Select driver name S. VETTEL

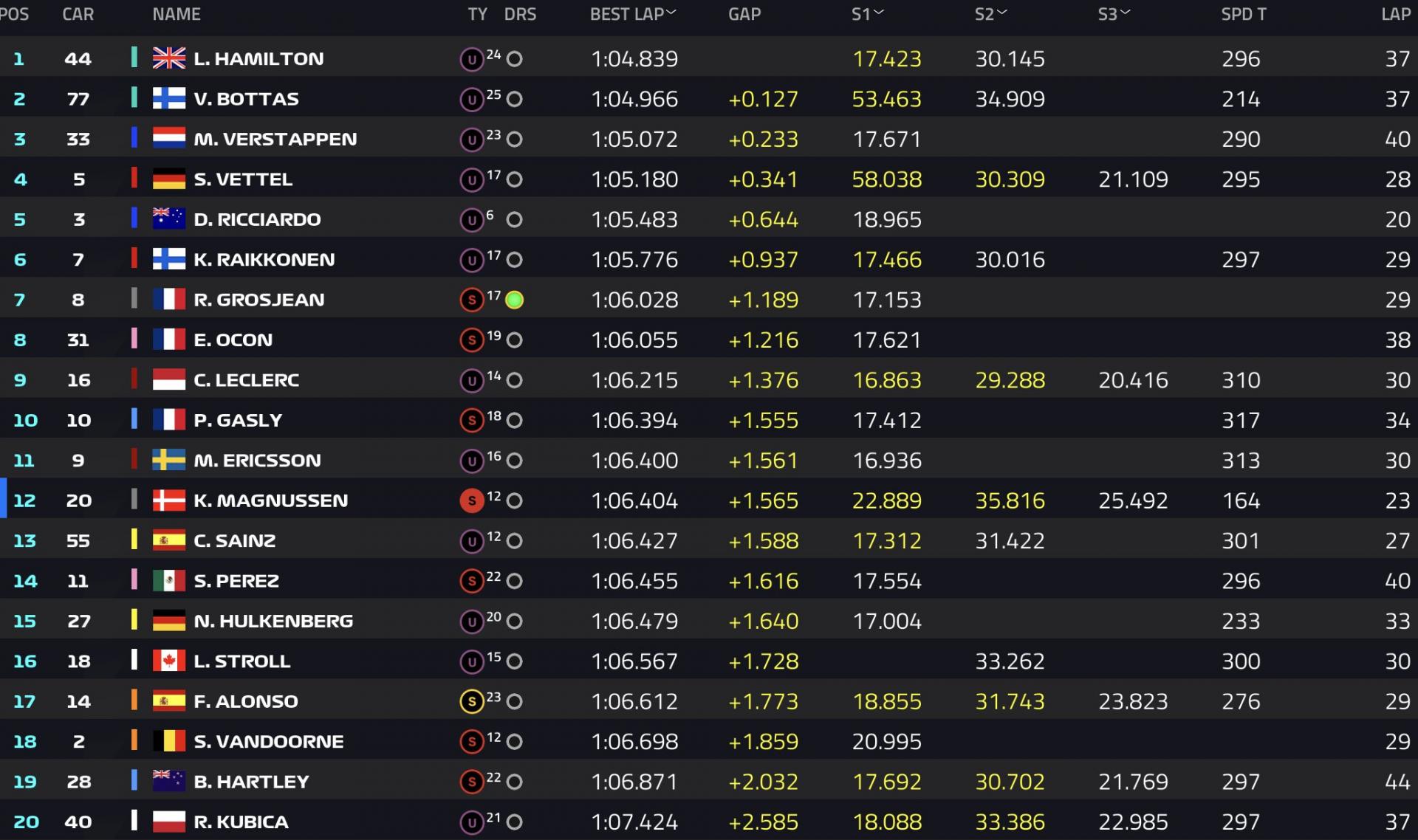[243, 179]
